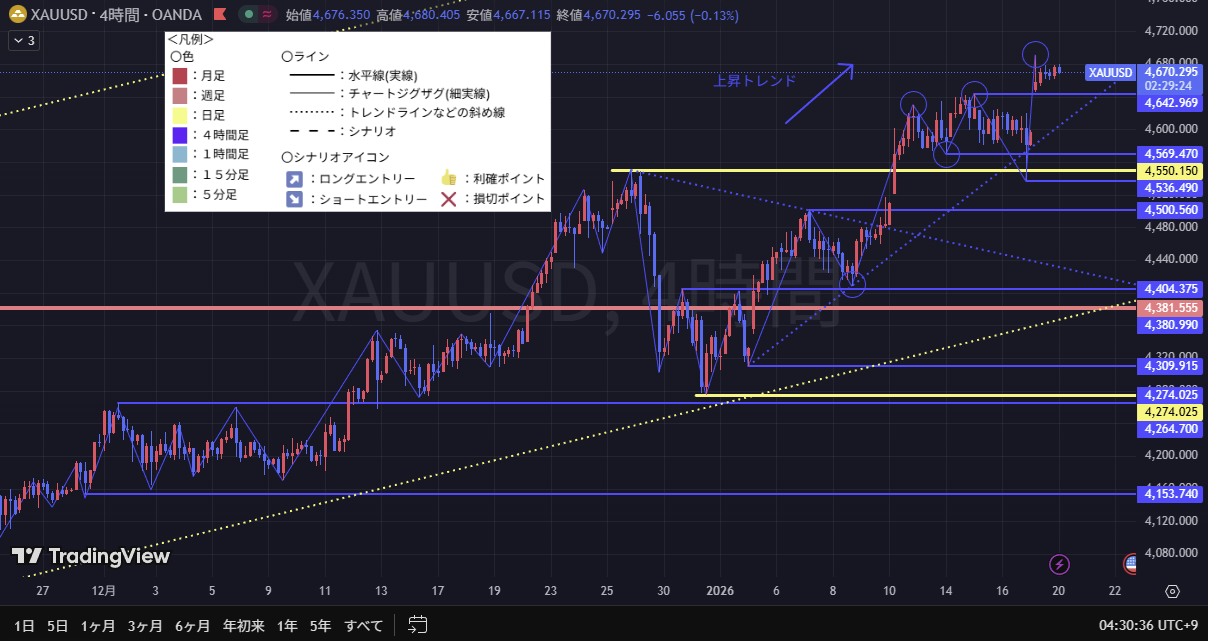
Task: Expand the collapsed indicators legend showing 3
Action: tap(23, 41)
